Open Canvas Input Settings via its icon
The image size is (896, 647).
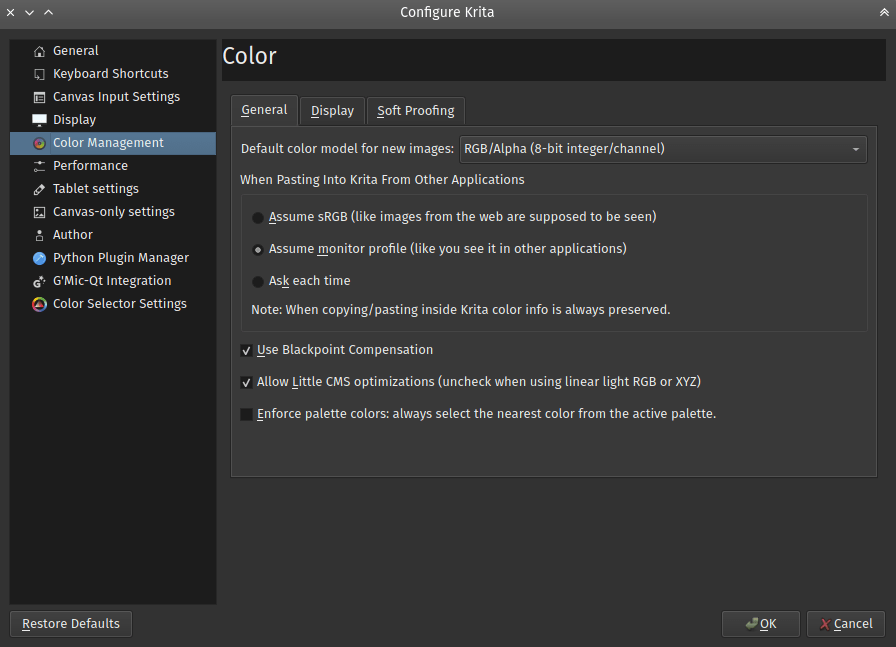[x=37, y=96]
